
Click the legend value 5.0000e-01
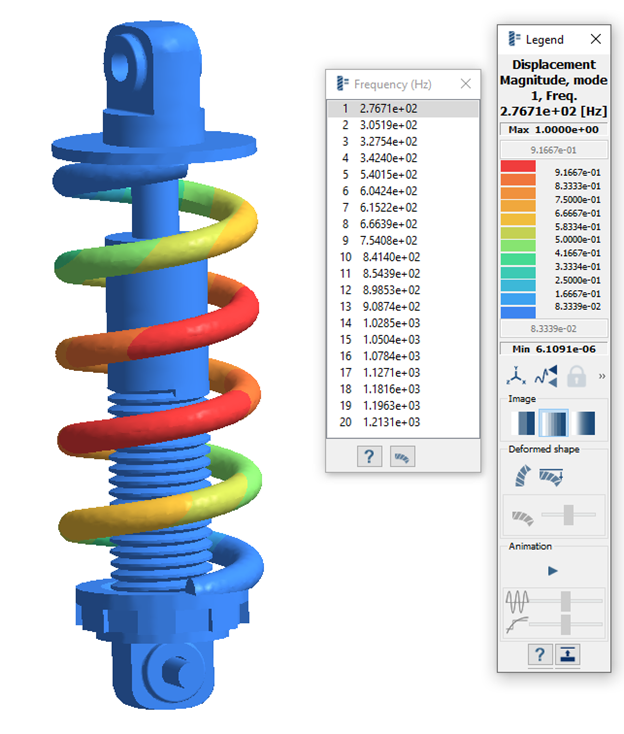(578, 239)
